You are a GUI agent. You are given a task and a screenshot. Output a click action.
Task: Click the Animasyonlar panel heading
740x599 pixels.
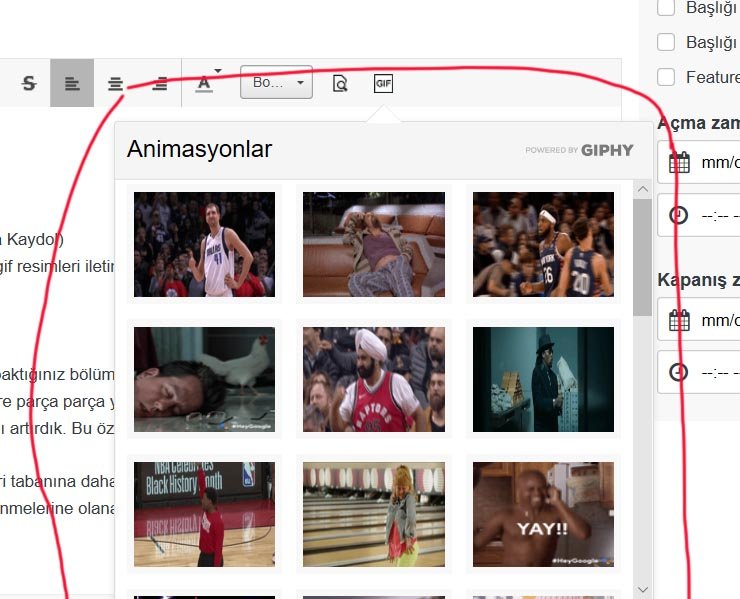199,149
